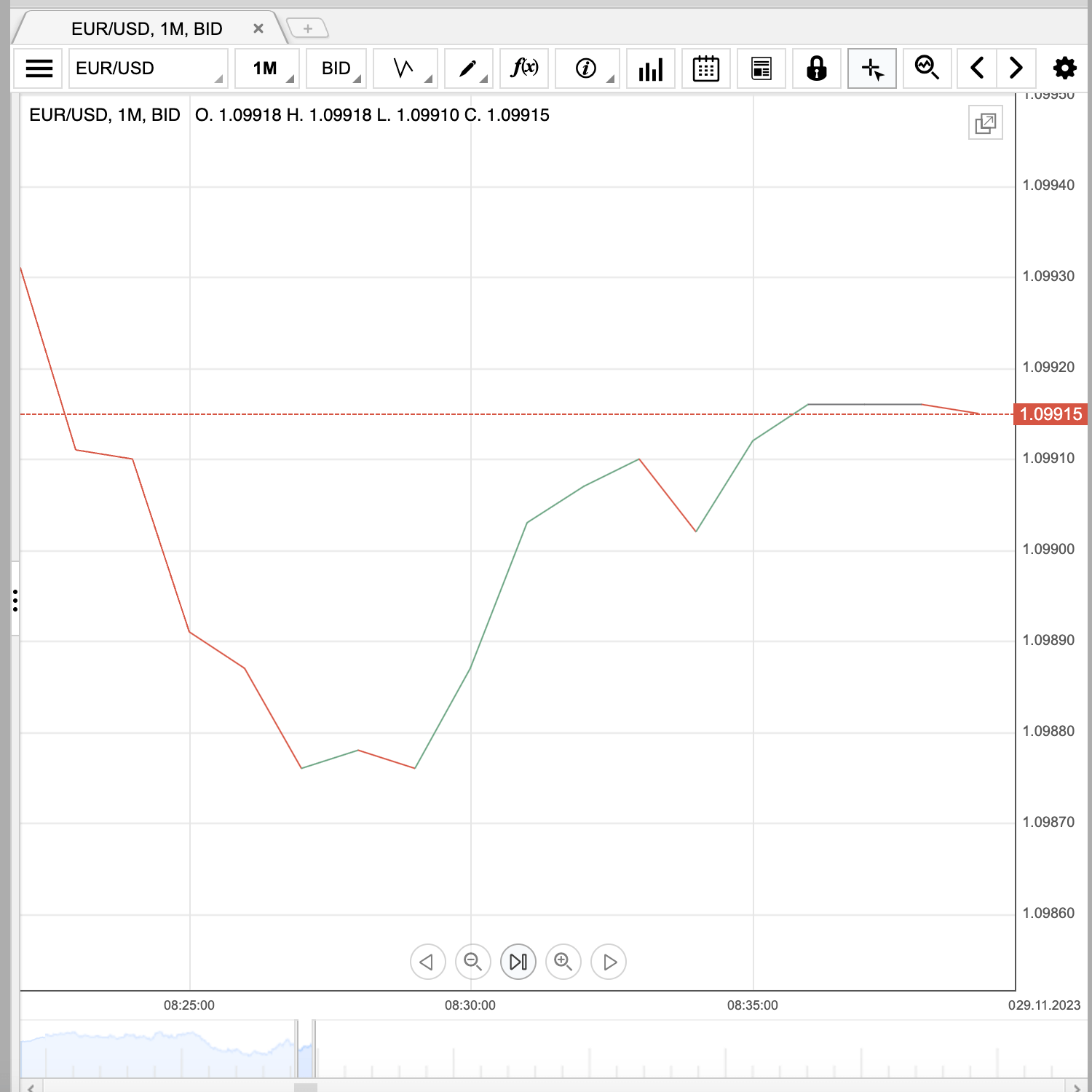Open the hamburger main menu
Viewport: 1092px width, 1092px height.
coord(39,68)
